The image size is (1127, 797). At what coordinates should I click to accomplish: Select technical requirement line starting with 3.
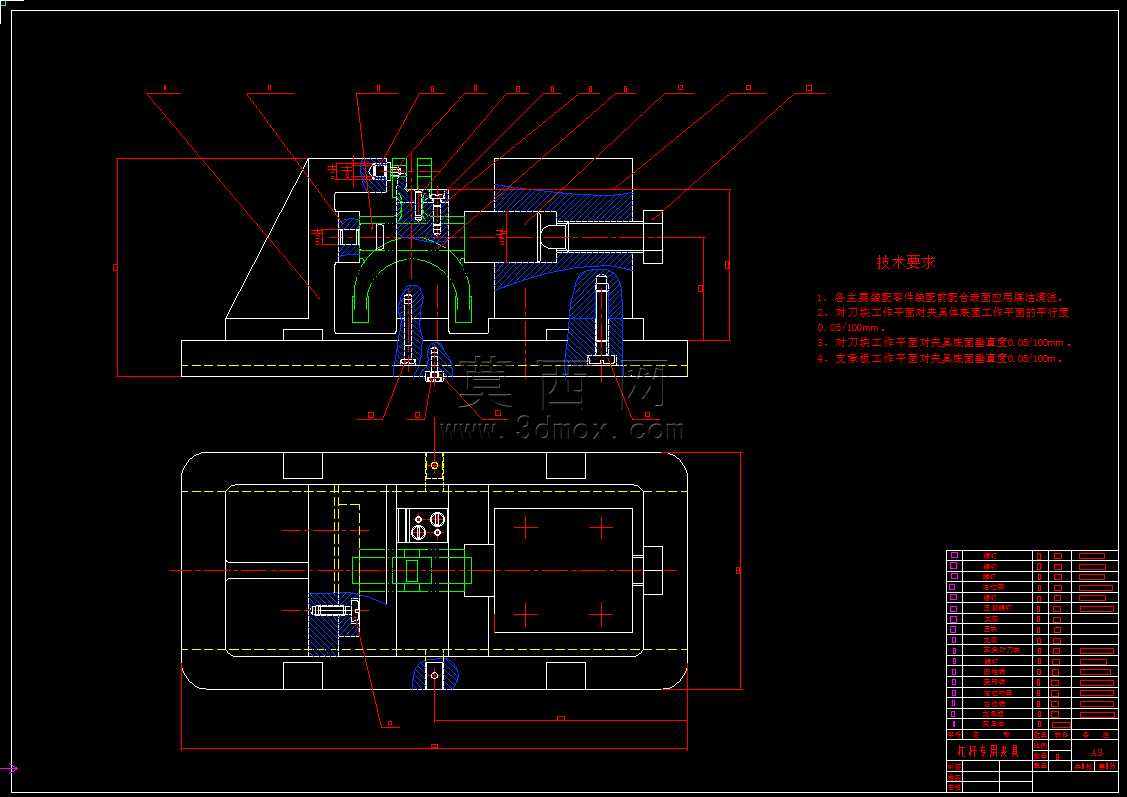point(944,343)
